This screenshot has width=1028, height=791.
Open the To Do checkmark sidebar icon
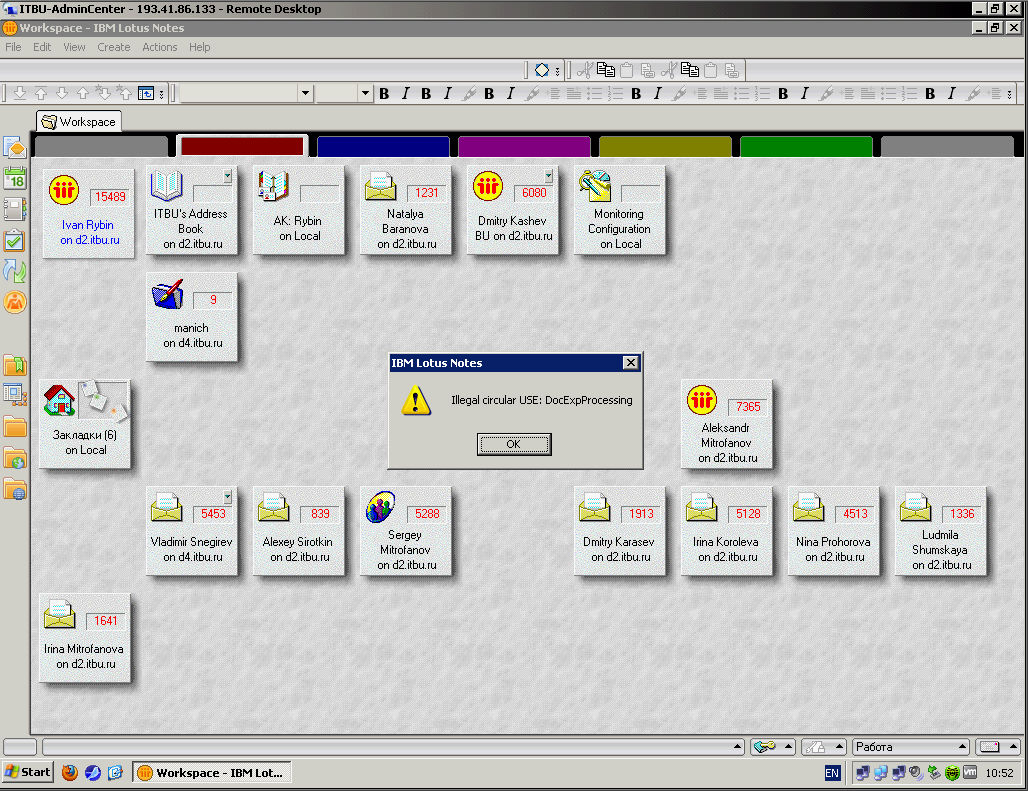(14, 241)
